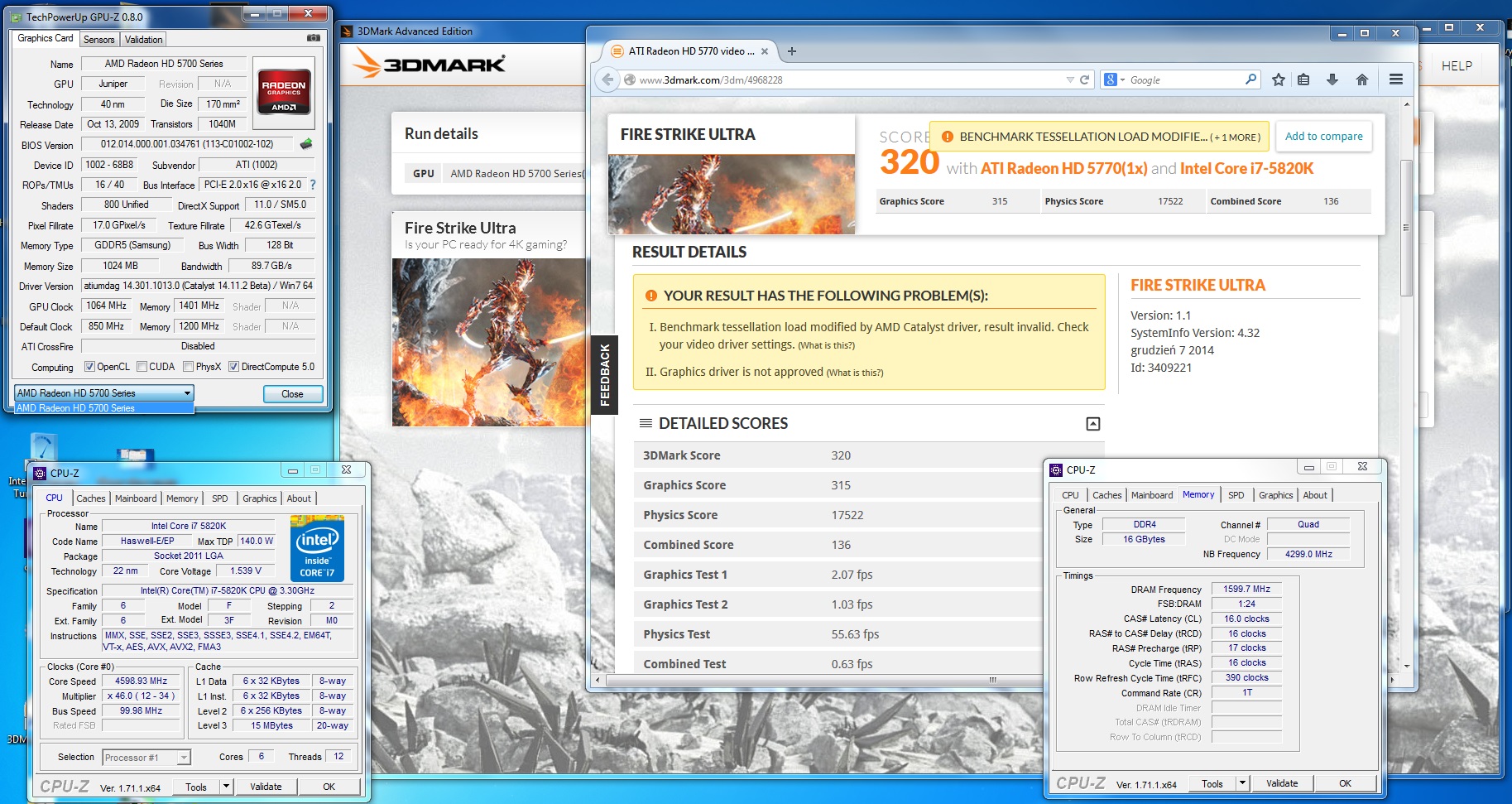
Task: Open the Processor #1 selection dropdown
Action: pos(146,758)
